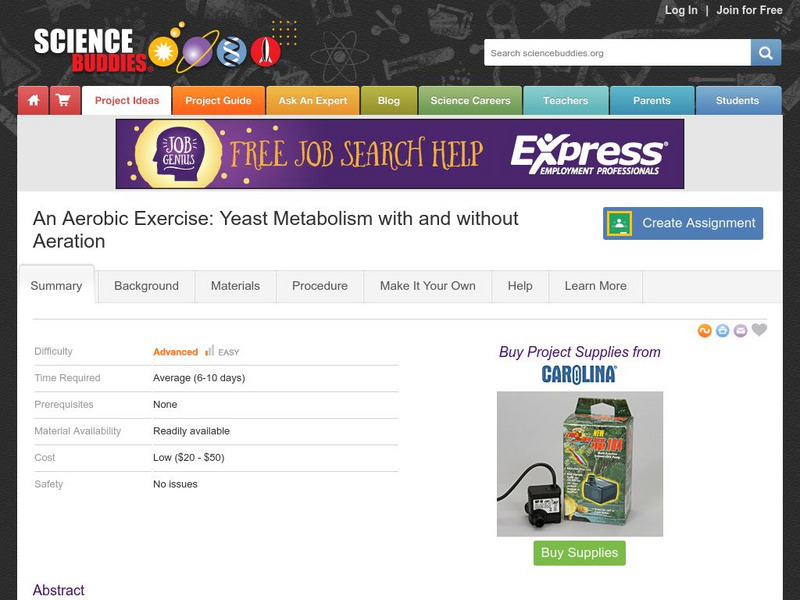The width and height of the screenshot is (800, 600).
Task: Click the search sciencebuddies.org input field
Action: pyautogui.click(x=617, y=53)
